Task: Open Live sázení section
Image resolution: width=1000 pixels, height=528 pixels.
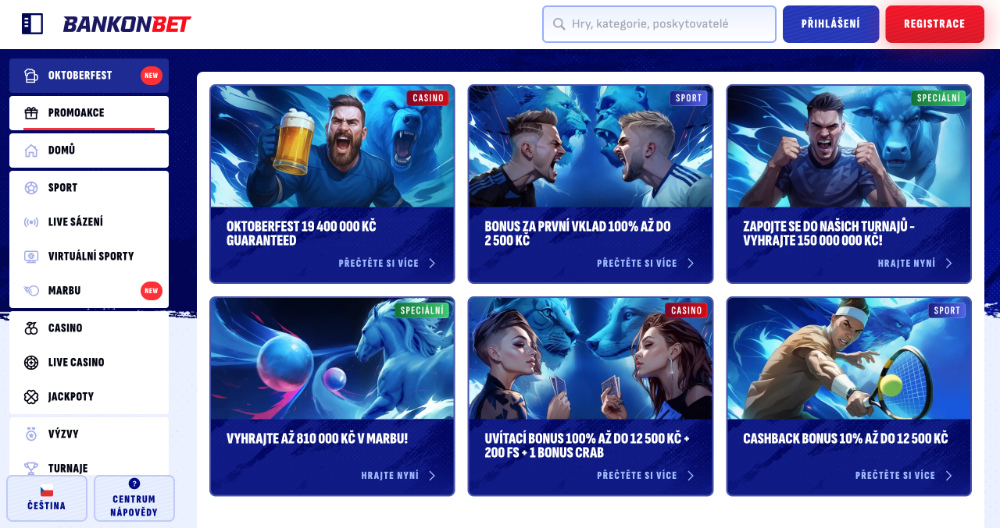Action: [x=89, y=222]
